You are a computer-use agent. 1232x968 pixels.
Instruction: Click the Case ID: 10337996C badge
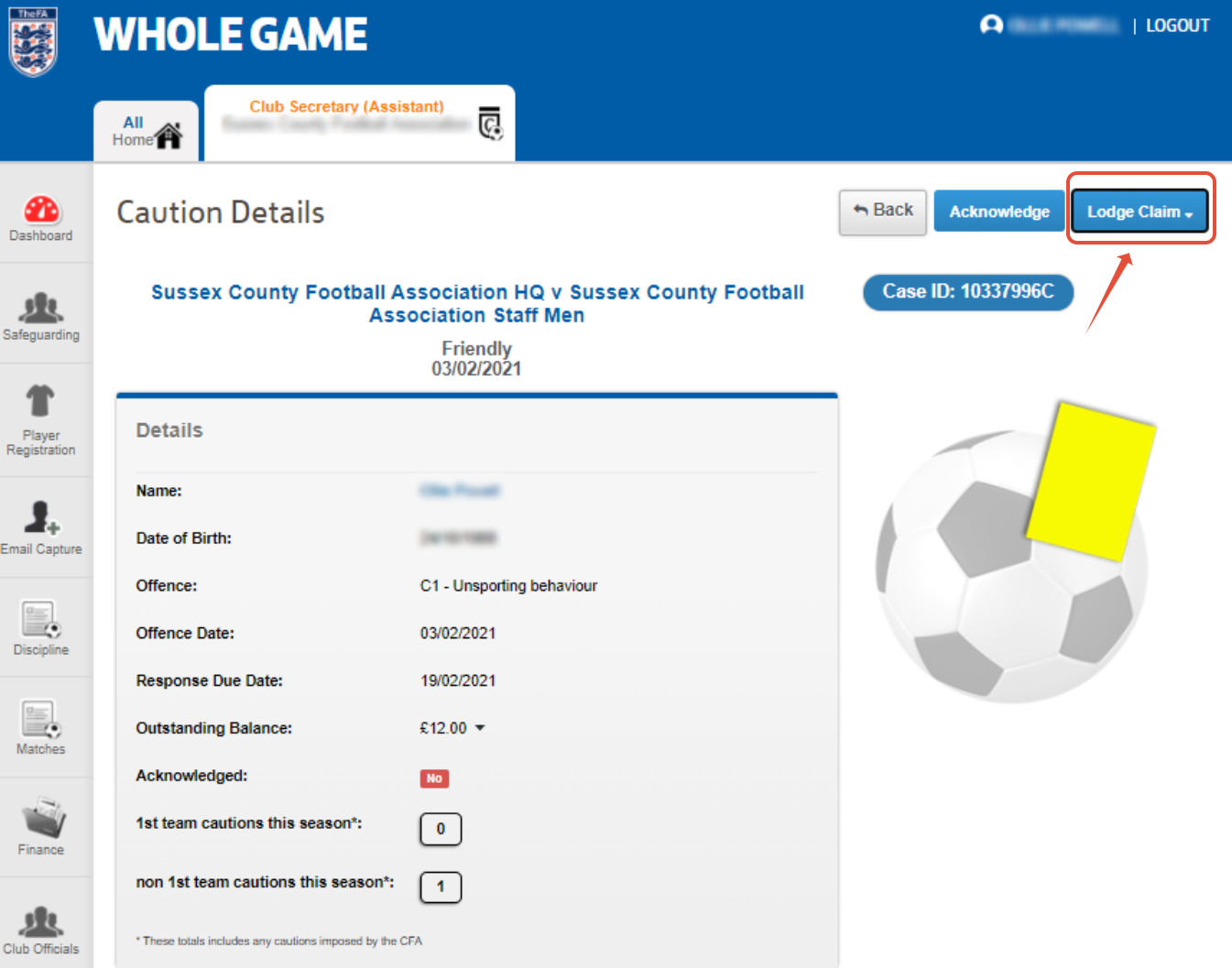click(x=968, y=292)
